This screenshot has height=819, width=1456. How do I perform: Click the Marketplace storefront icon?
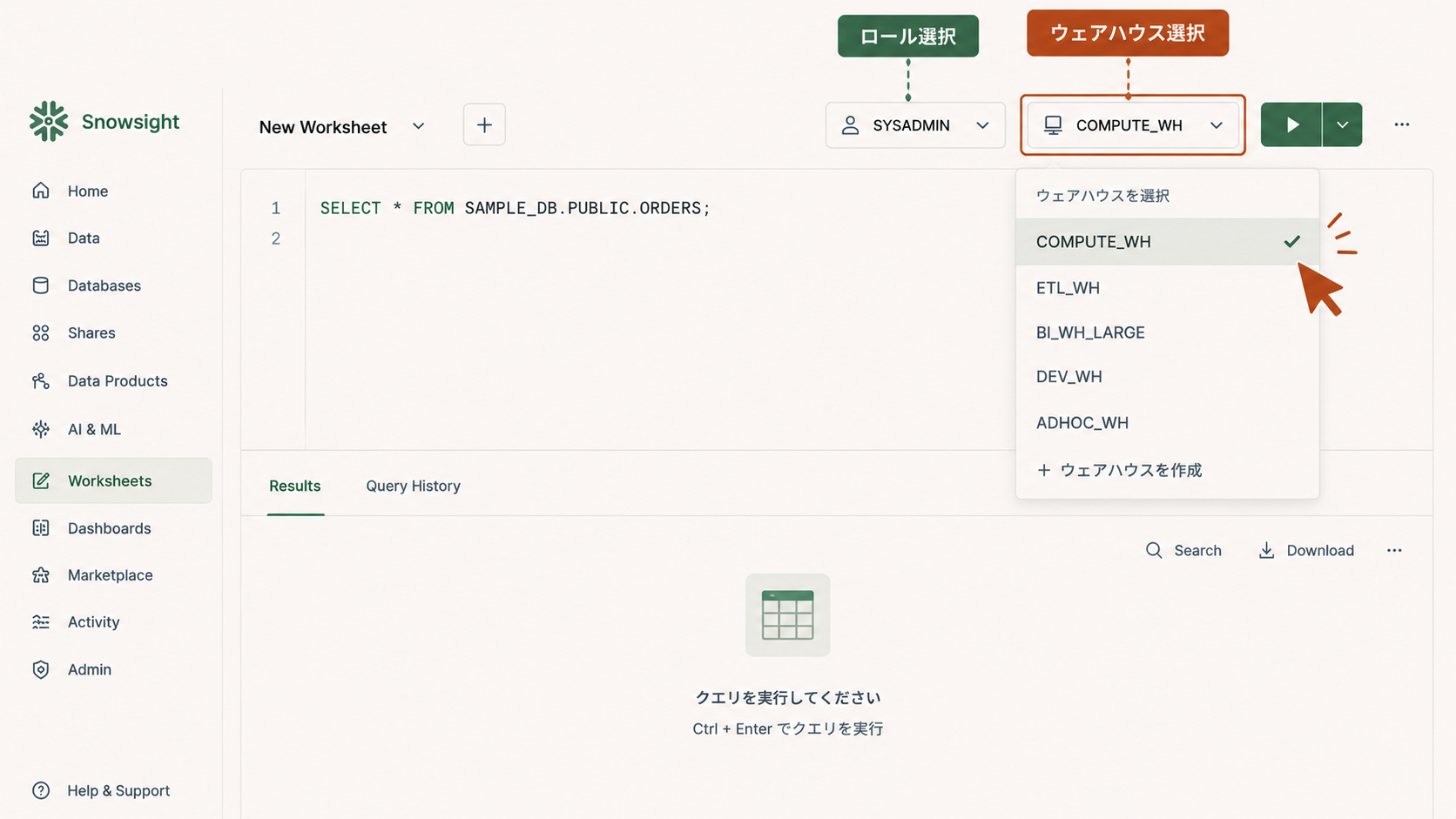[x=41, y=575]
